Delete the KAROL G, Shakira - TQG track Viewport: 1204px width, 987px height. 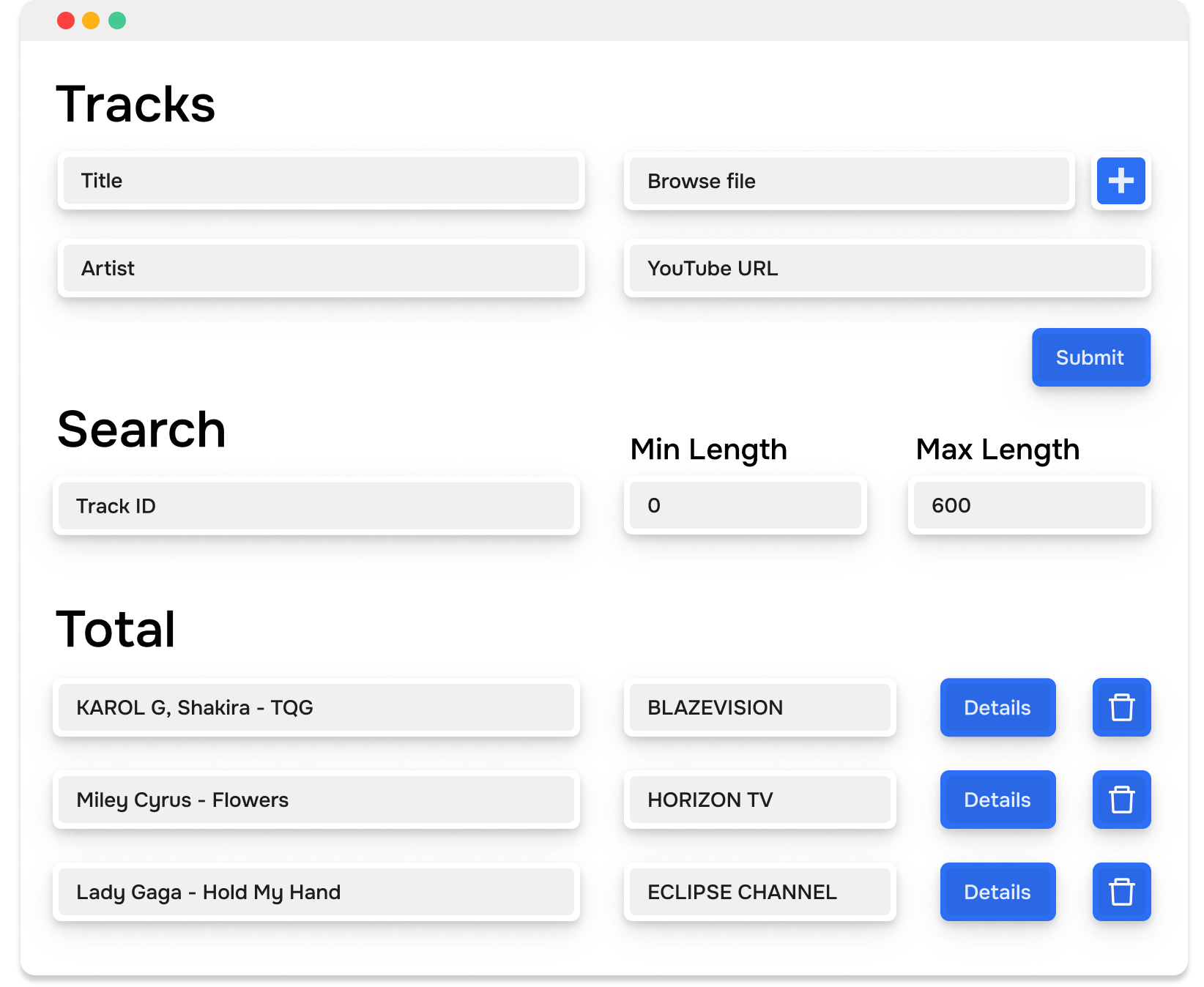(x=1121, y=707)
